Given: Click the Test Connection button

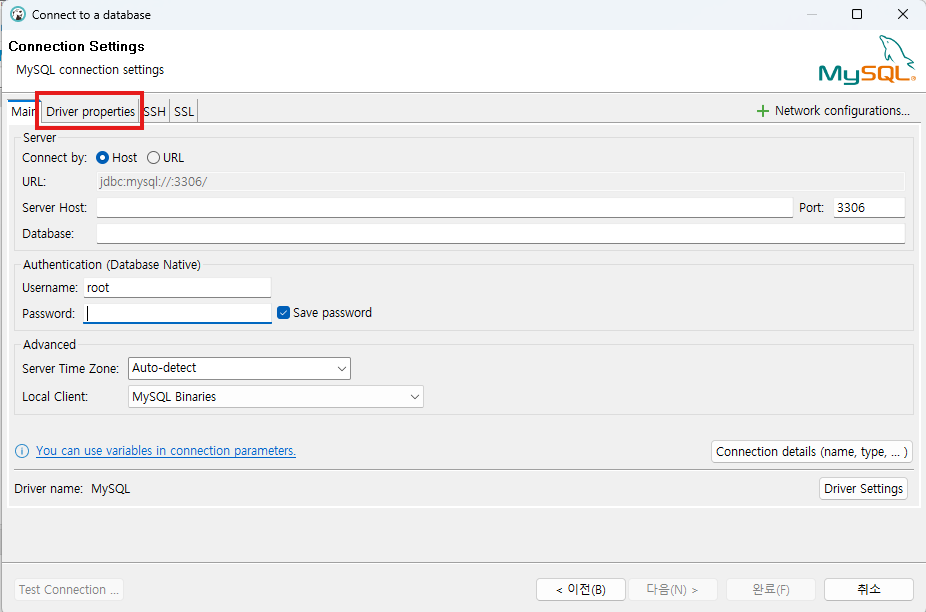Looking at the screenshot, I should [69, 590].
